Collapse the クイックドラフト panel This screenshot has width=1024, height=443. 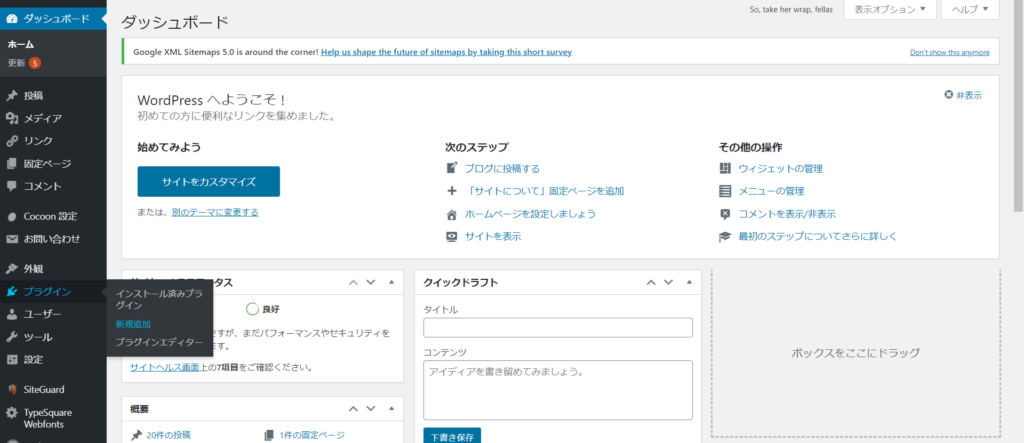tap(689, 283)
